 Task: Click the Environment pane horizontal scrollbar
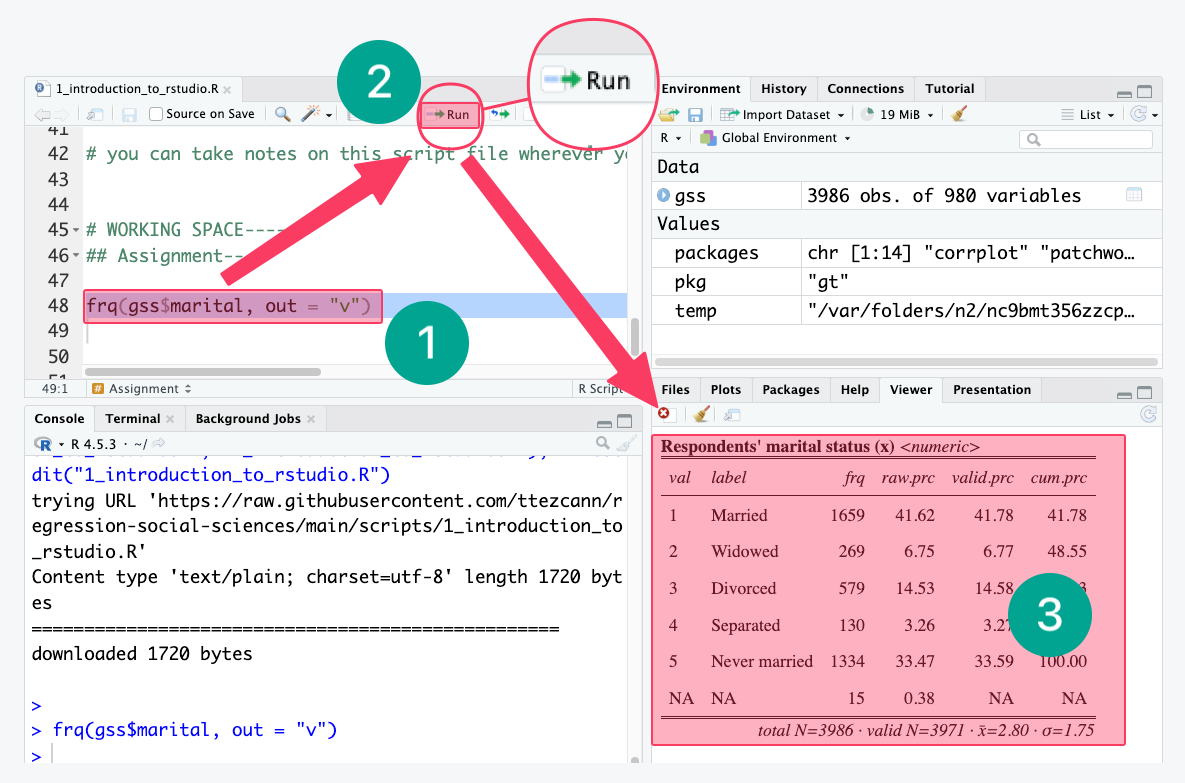[x=906, y=361]
